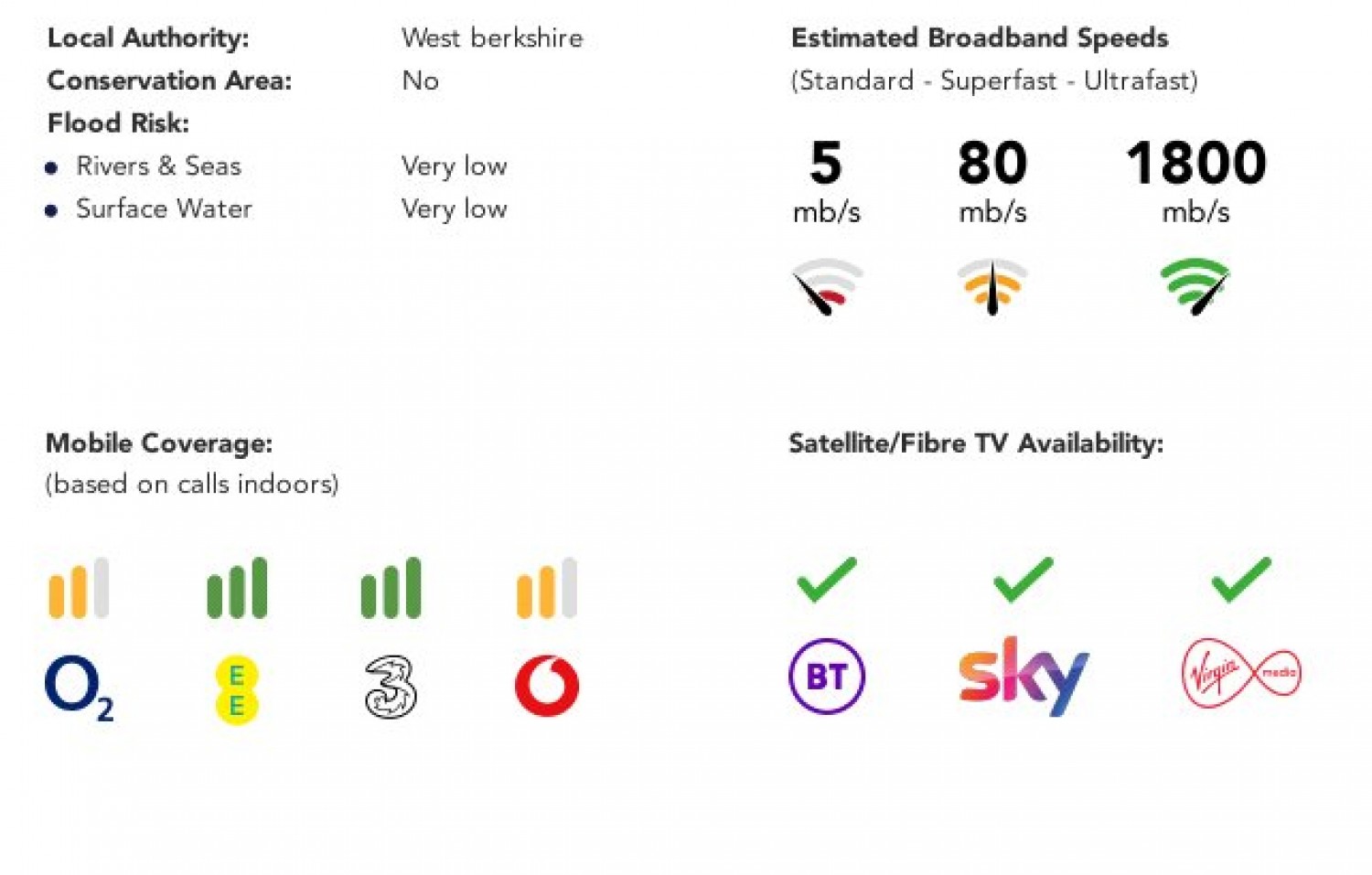Screen dimensions: 1372x875
Task: Click the O2 network logo
Action: (79, 688)
